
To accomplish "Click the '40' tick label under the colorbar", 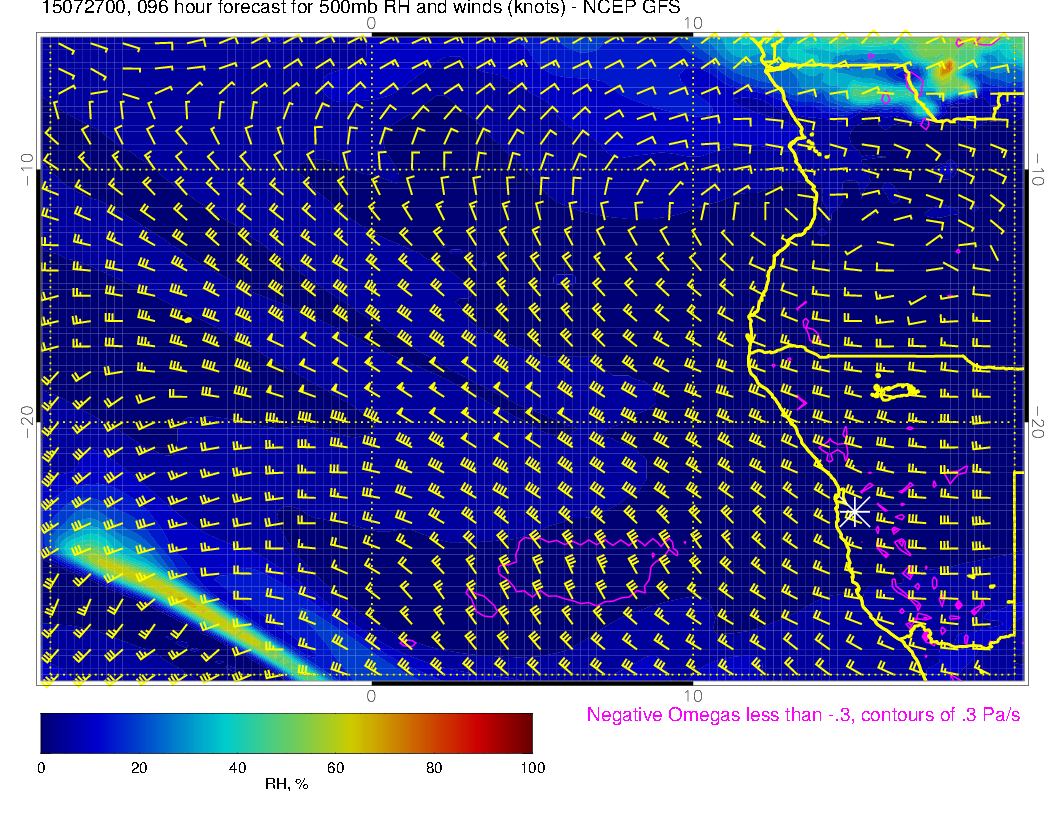I will pos(237,768).
